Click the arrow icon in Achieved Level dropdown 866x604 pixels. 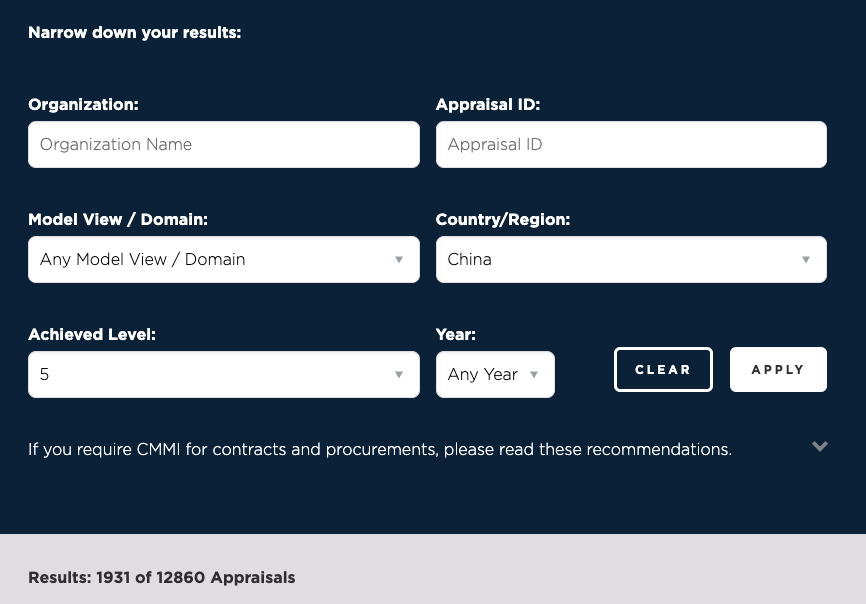(399, 375)
